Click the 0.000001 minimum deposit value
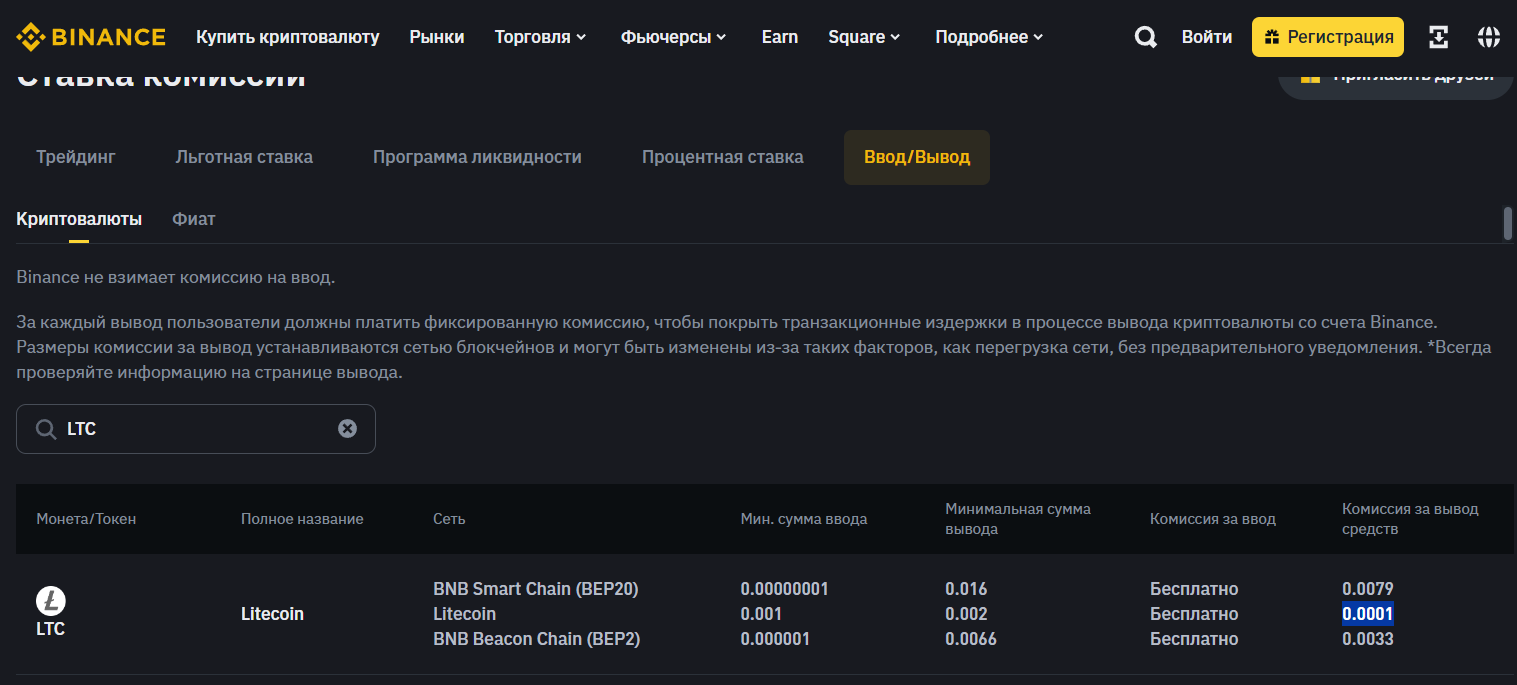 tap(775, 639)
